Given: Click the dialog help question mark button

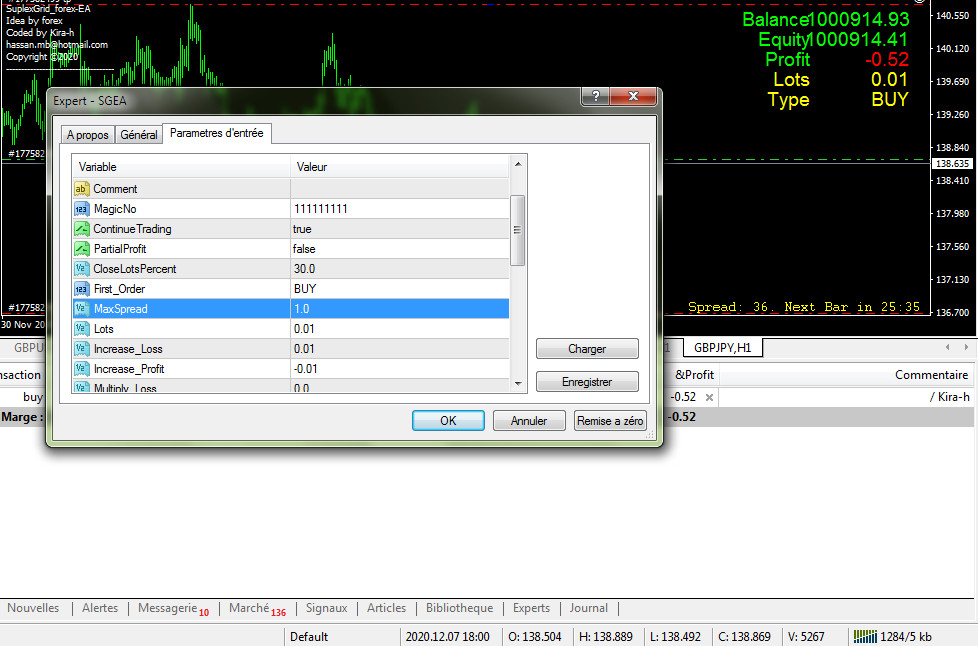Looking at the screenshot, I should coord(595,96).
